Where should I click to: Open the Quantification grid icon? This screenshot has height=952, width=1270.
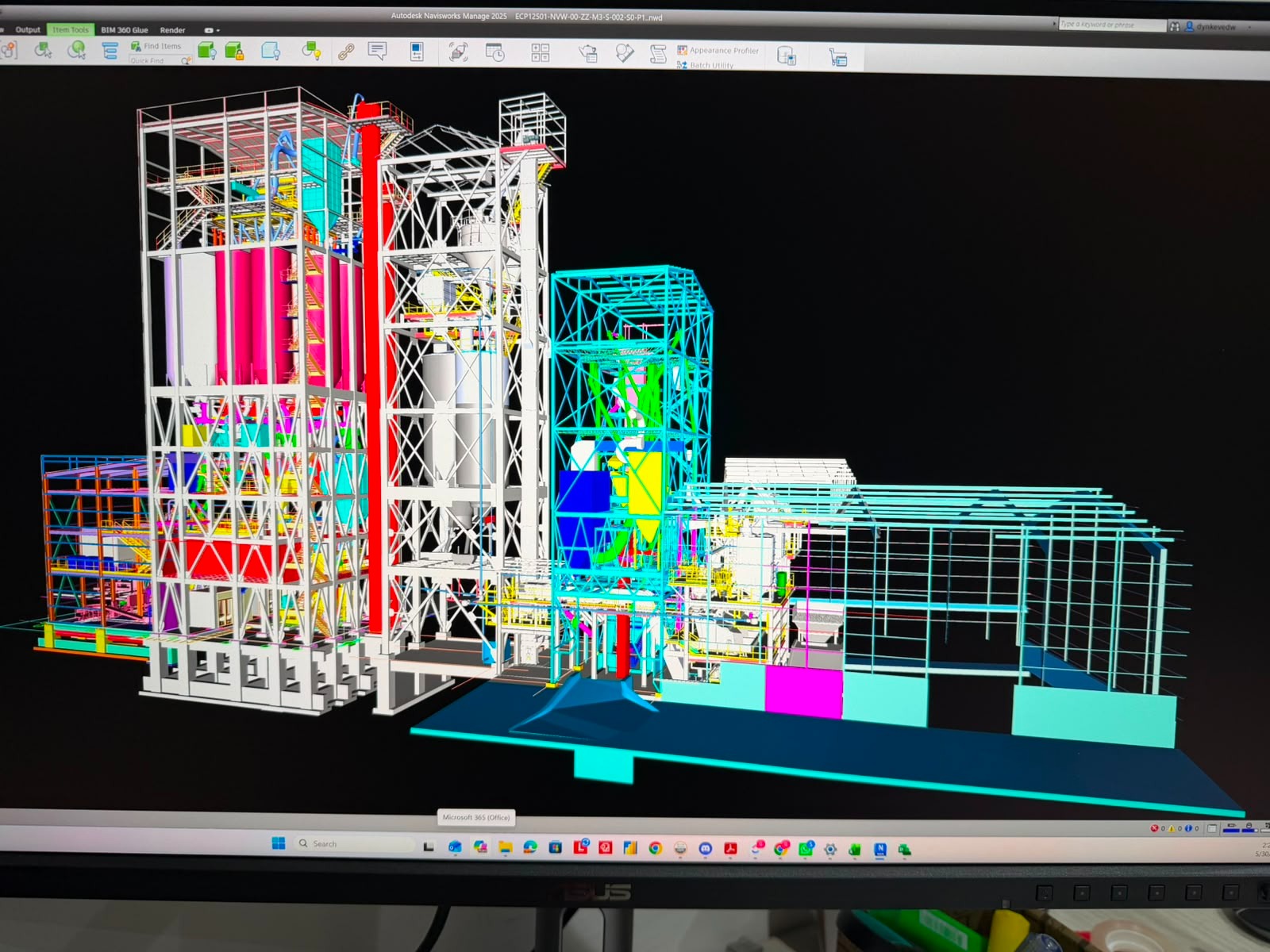(541, 53)
